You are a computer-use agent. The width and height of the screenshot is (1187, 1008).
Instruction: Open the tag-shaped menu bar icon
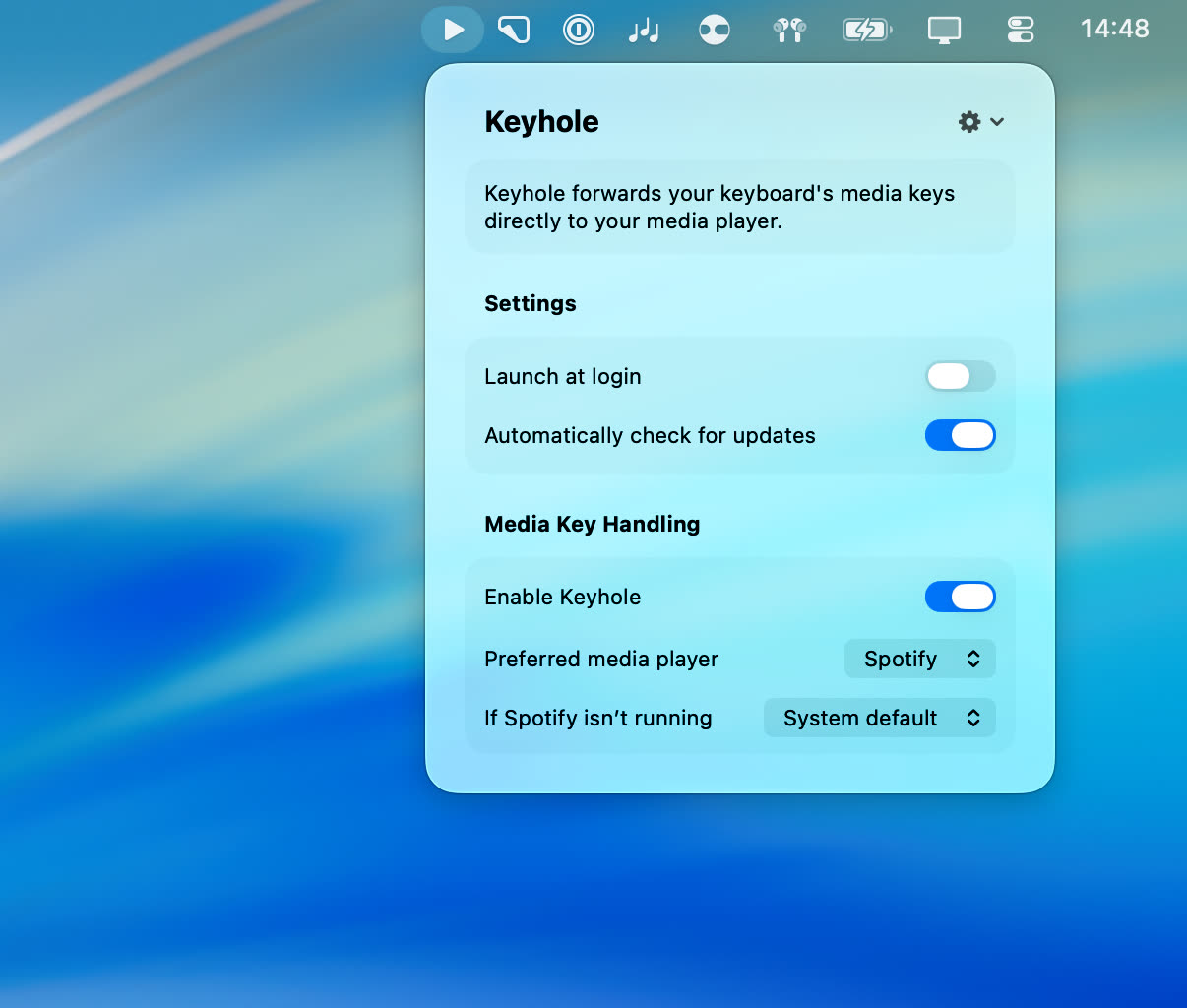(x=514, y=30)
